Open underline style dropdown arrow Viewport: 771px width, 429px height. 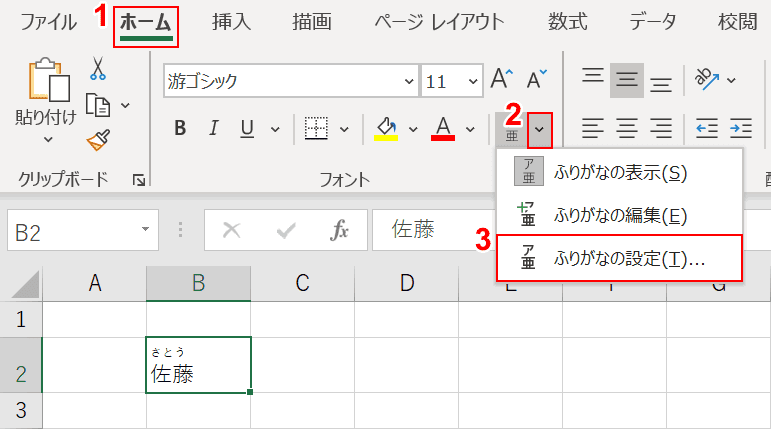pyautogui.click(x=275, y=129)
